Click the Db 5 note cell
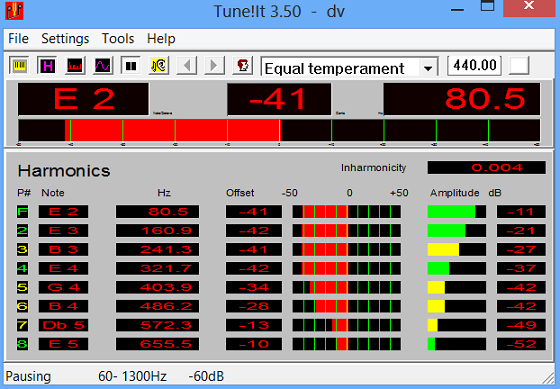This screenshot has width=560, height=389. pyautogui.click(x=63, y=325)
